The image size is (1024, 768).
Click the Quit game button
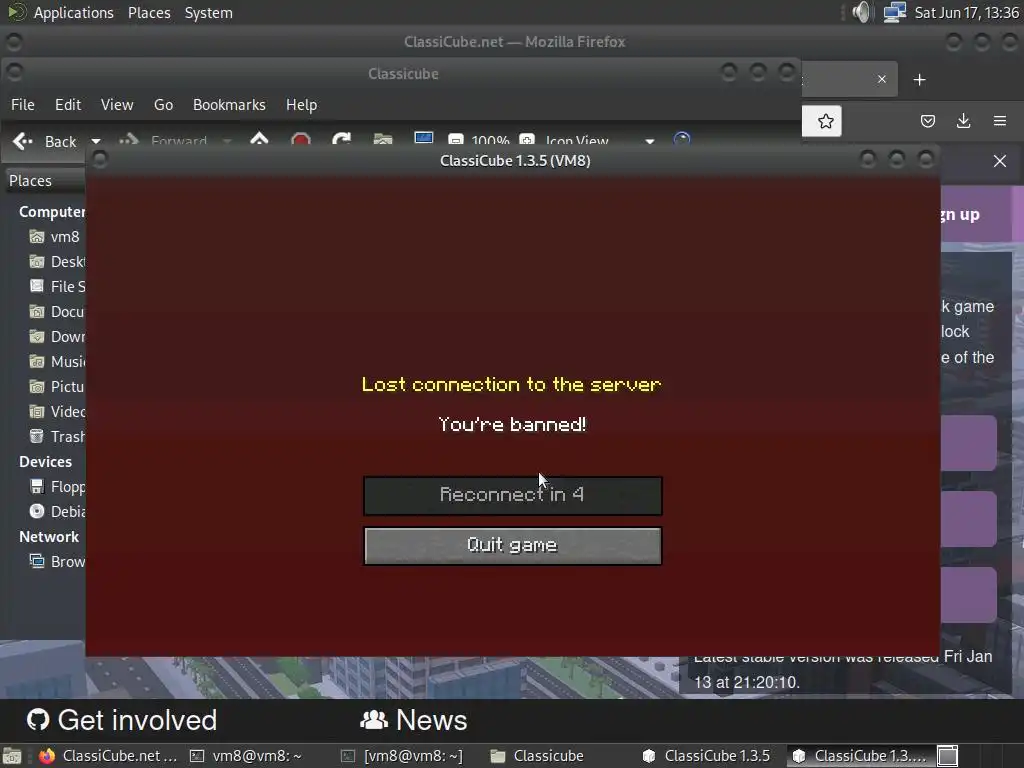click(x=513, y=545)
